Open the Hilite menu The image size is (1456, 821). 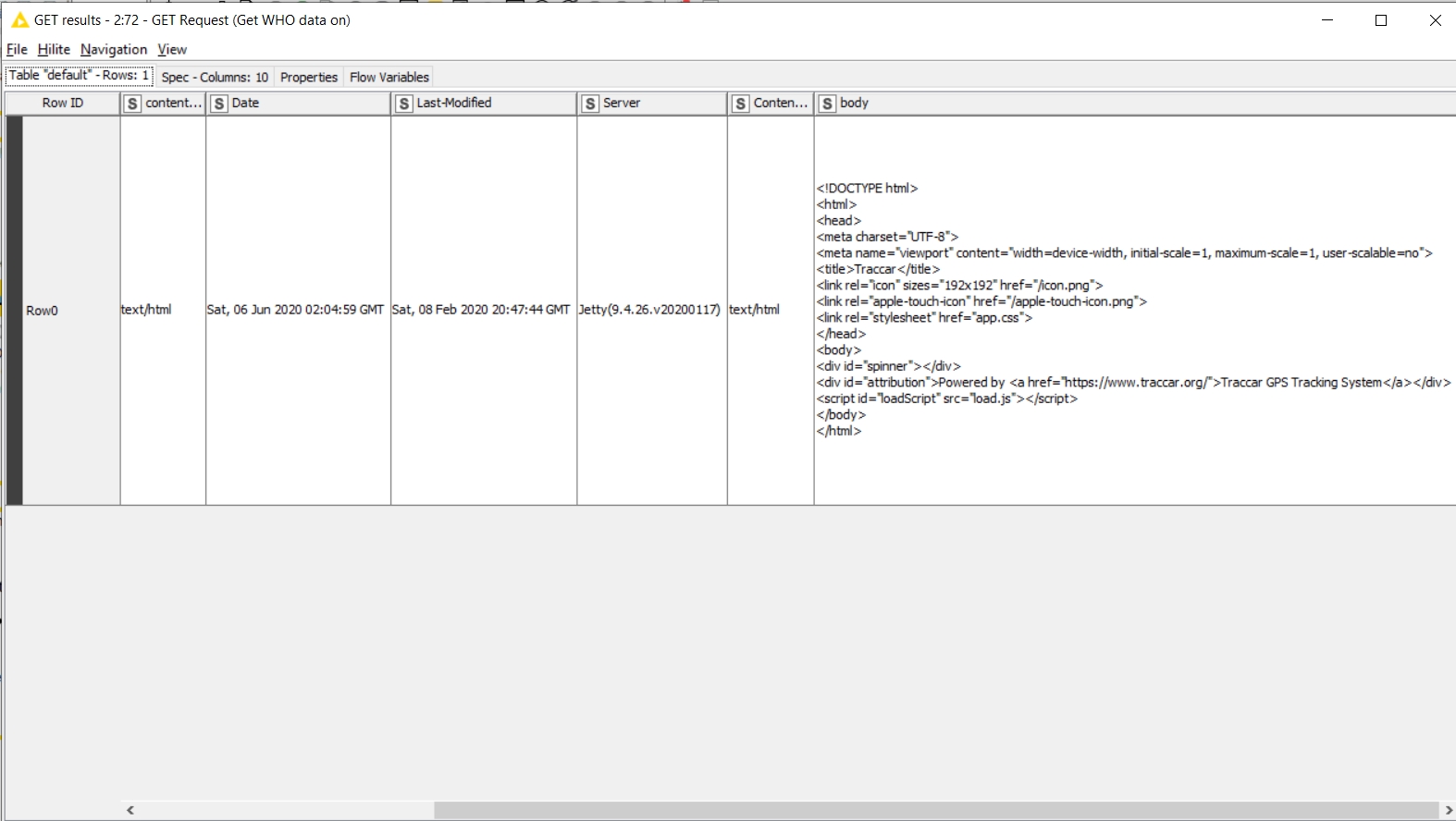pos(54,49)
